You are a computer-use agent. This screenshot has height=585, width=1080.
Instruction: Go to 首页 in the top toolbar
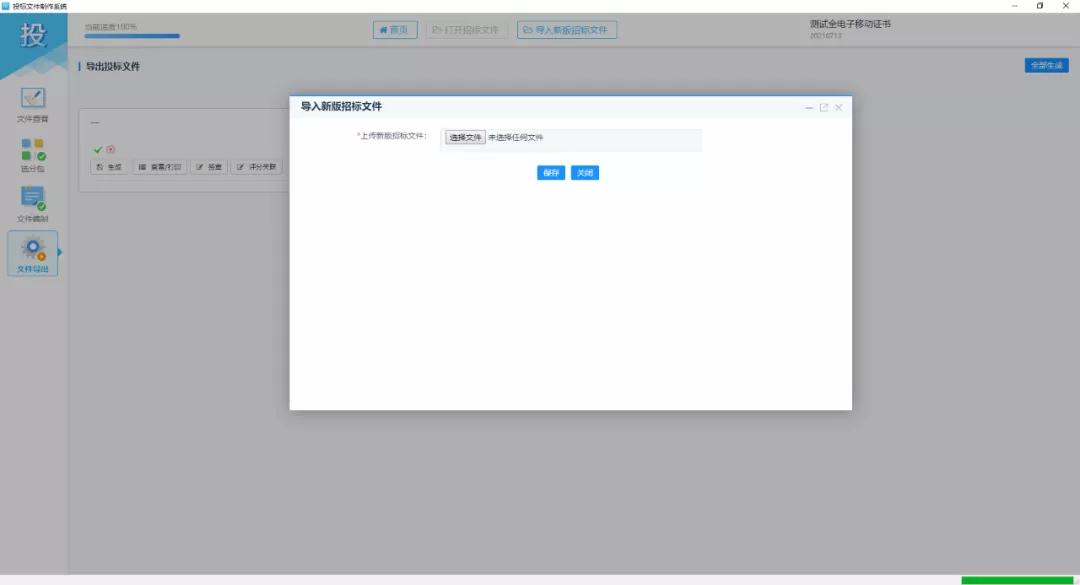[x=395, y=30]
